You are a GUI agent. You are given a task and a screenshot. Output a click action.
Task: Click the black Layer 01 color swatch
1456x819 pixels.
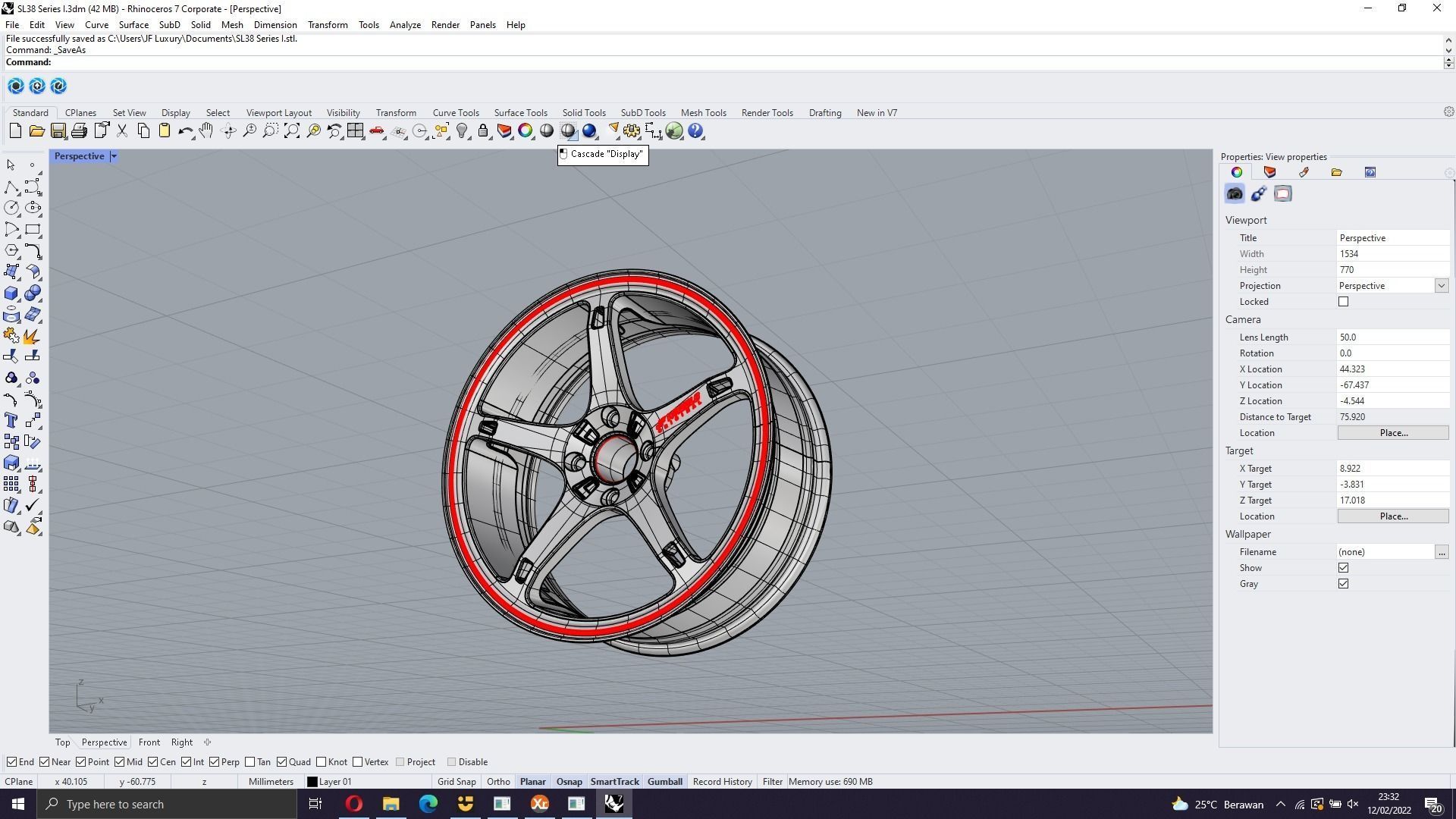click(x=312, y=782)
